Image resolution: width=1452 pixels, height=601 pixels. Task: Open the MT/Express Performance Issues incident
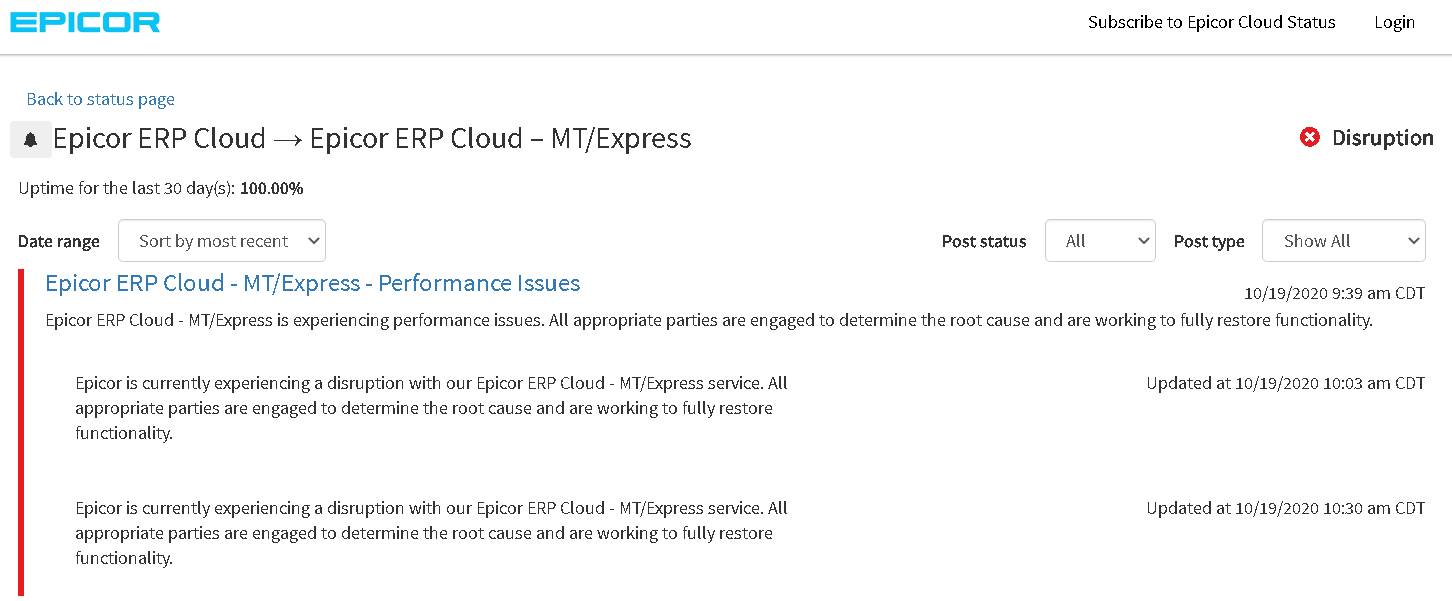tap(312, 284)
